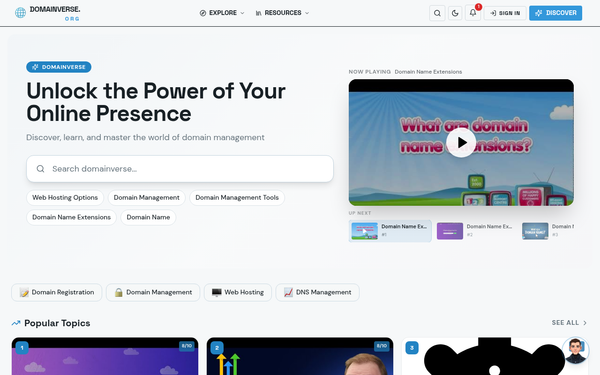The image size is (600, 375).
Task: Click the padlock icon on Domain Management
Action: pos(119,293)
